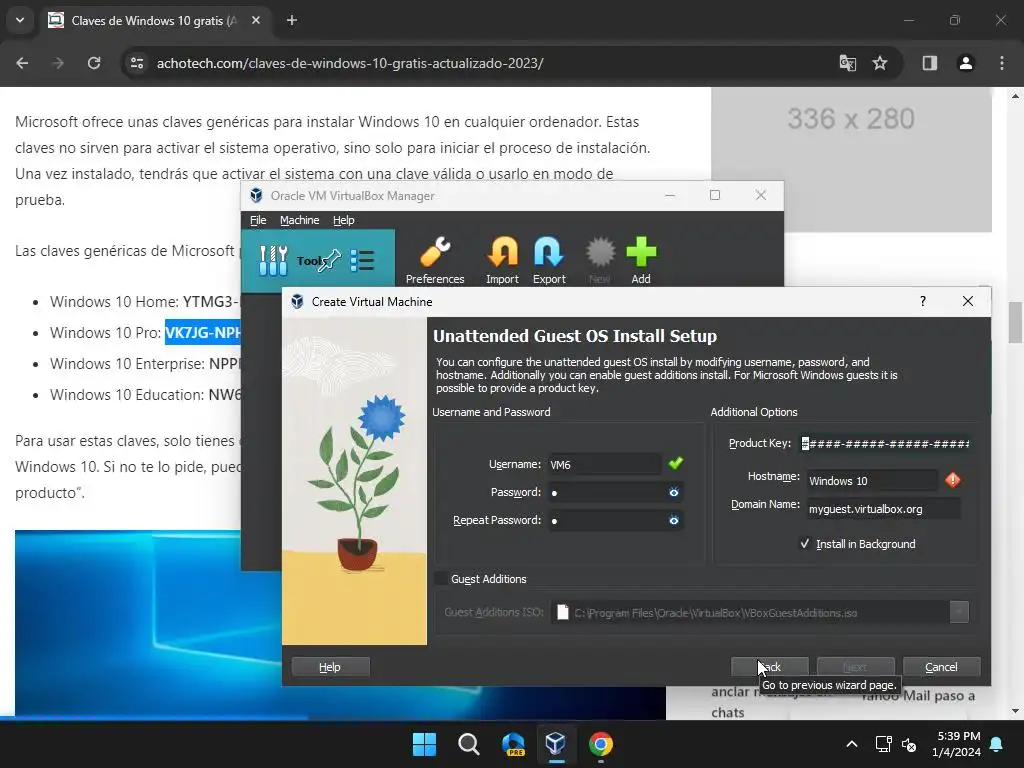Click the clock showing 5:39 PM
Viewport: 1024px width, 768px height.
tap(958, 736)
